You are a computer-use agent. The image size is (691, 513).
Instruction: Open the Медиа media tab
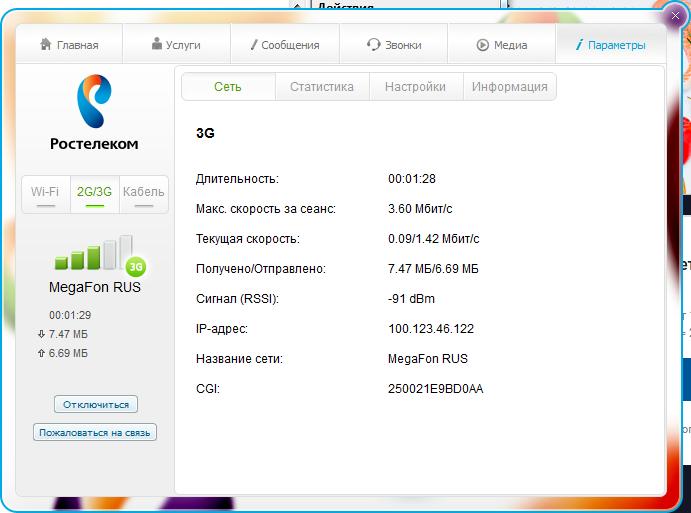pyautogui.click(x=502, y=45)
